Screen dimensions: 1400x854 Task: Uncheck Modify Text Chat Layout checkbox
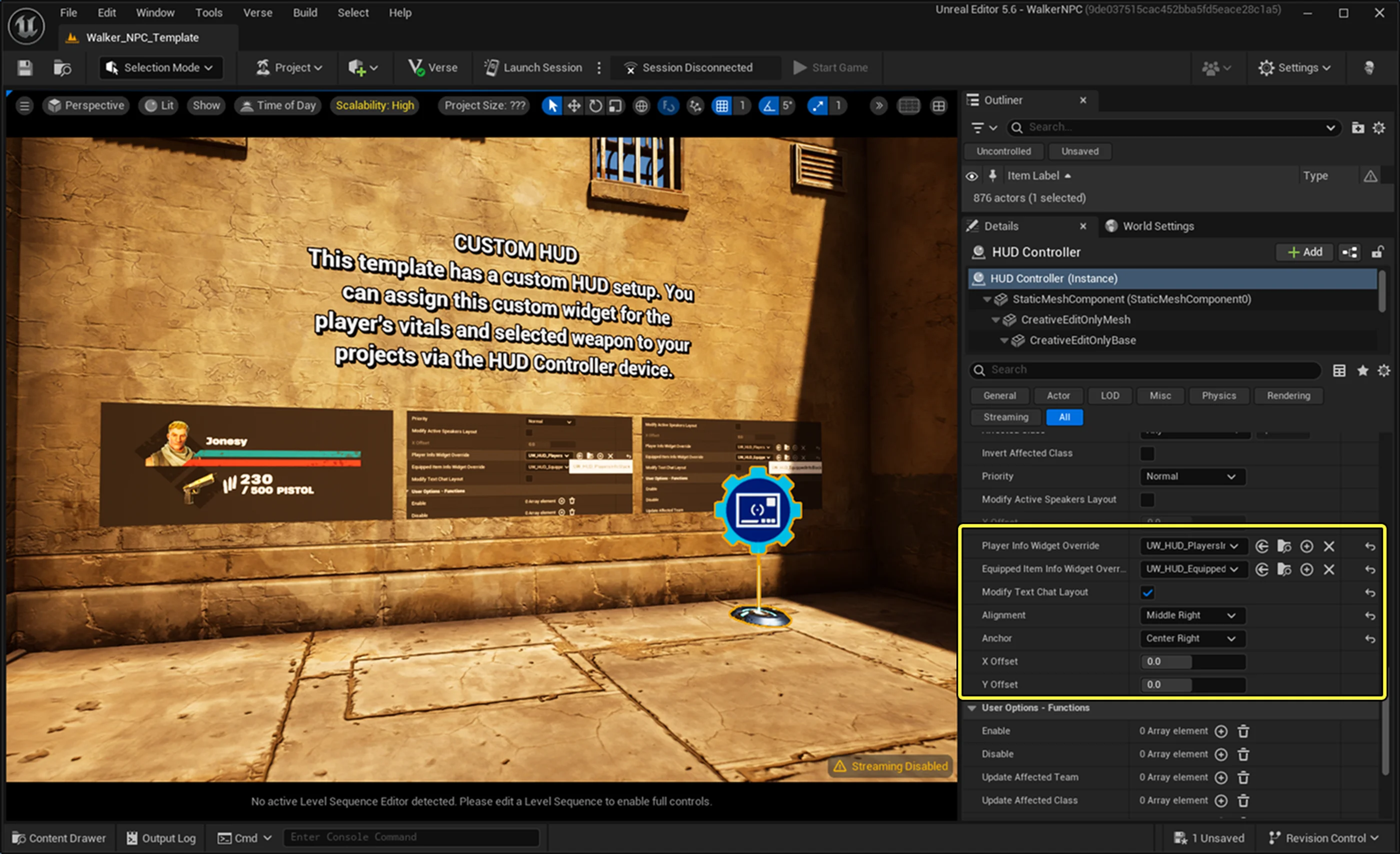(1147, 592)
